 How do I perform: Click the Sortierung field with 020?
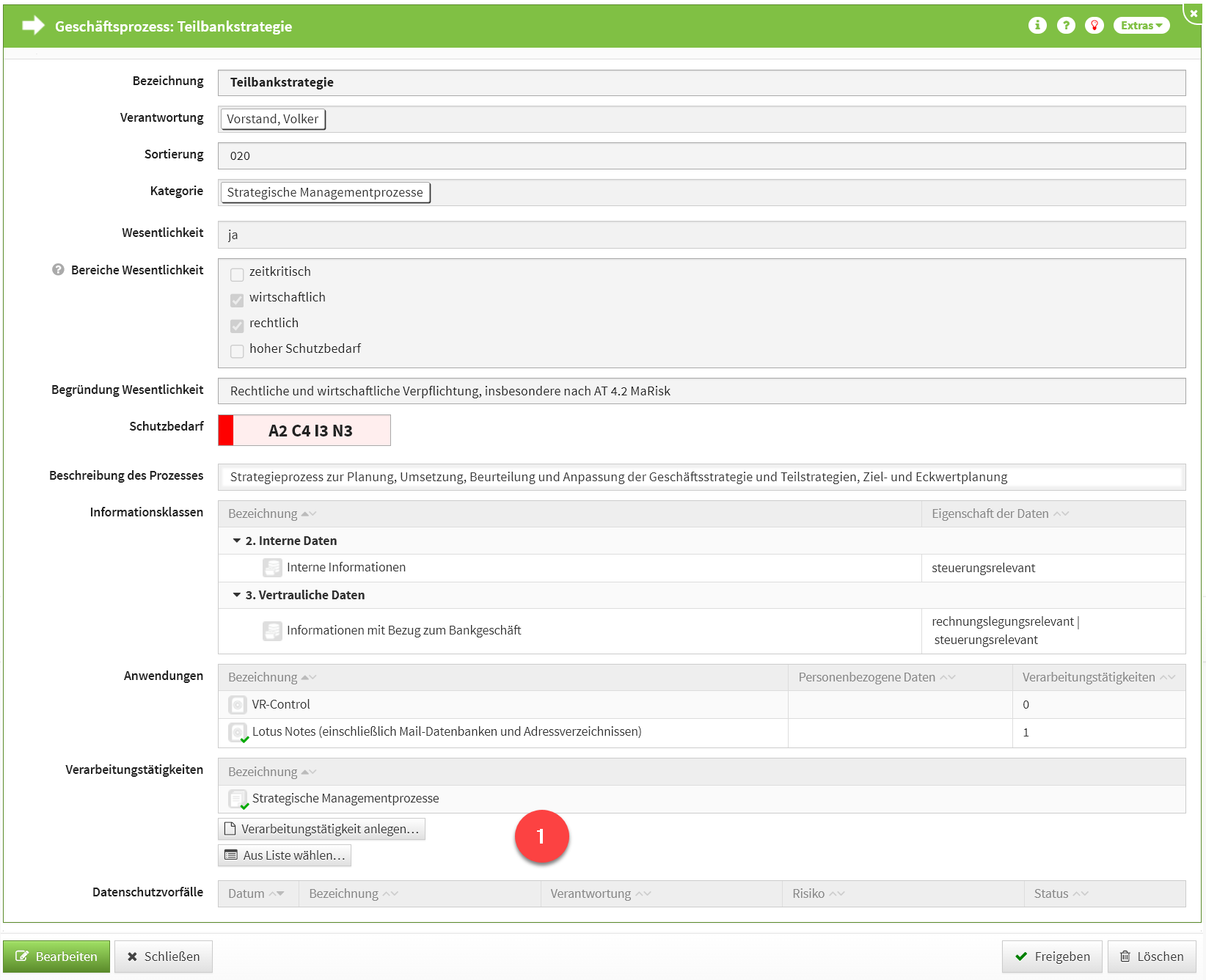click(701, 156)
